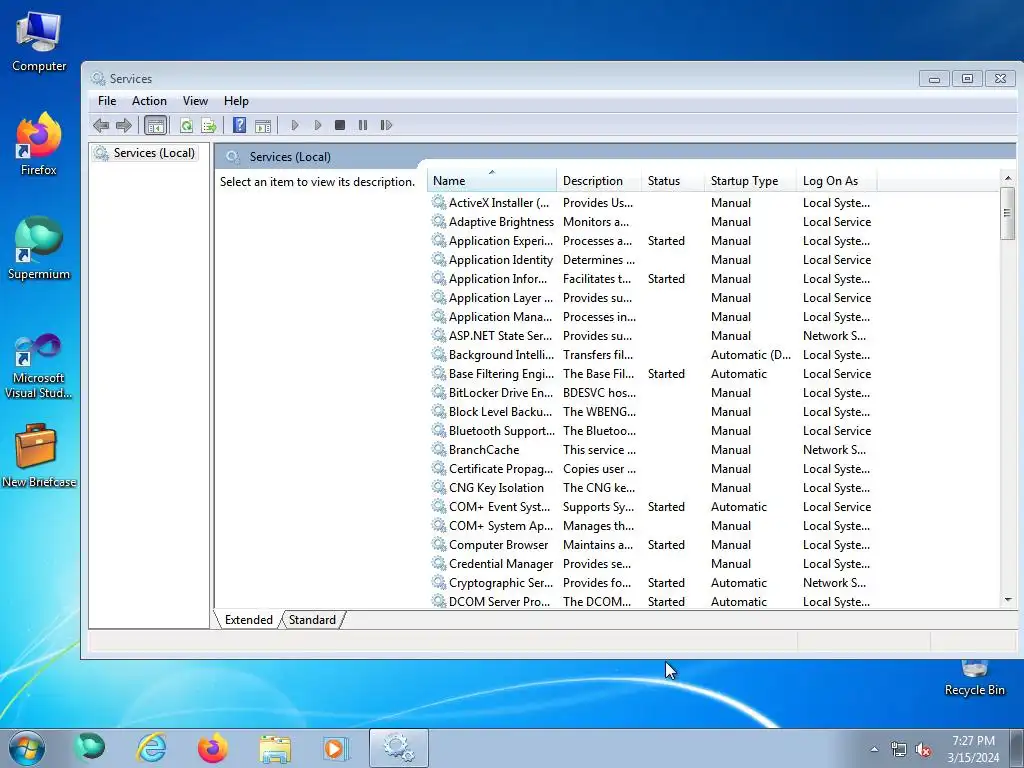Toggle the Show/Hide Action Pane icon
Screen dimensions: 1024x768
(x=263, y=125)
